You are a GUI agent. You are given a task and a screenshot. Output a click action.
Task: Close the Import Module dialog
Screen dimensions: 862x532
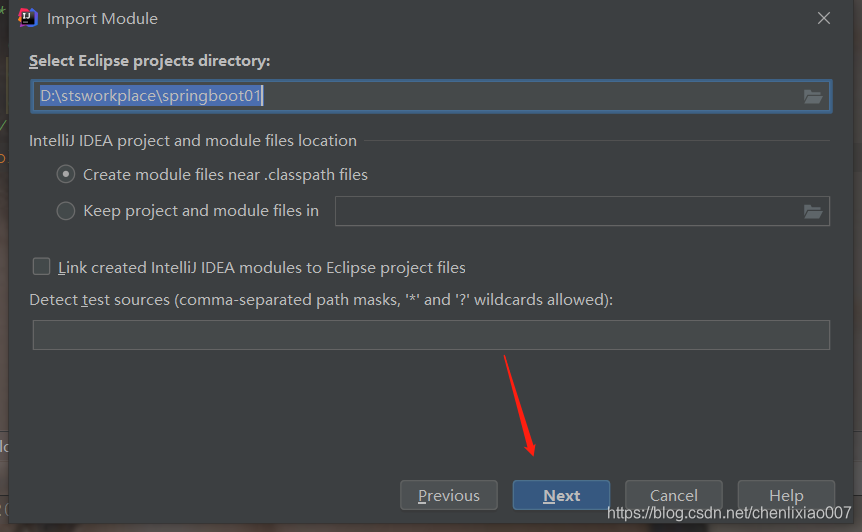pyautogui.click(x=824, y=18)
